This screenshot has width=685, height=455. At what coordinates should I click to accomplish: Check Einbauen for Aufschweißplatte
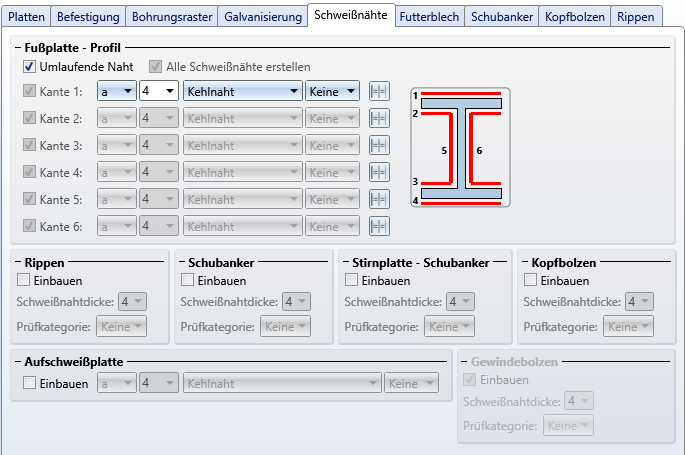(29, 383)
